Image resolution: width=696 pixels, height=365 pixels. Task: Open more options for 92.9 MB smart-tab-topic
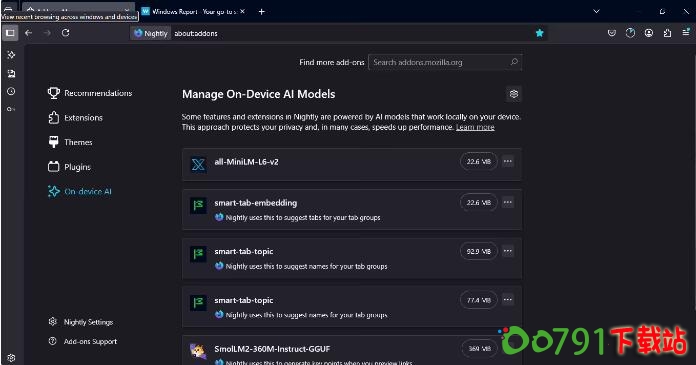[508, 251]
